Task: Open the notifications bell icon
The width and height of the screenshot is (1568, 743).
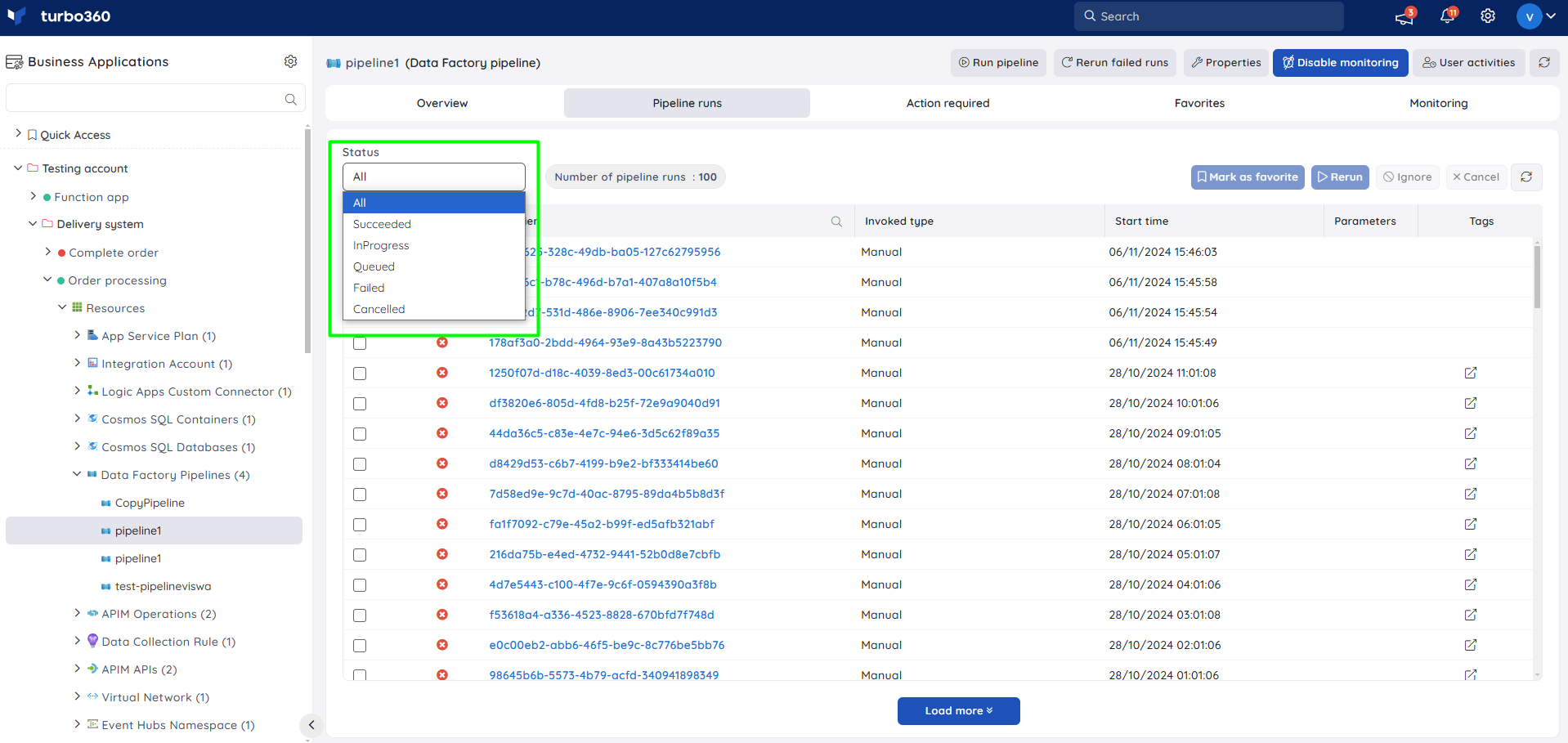Action: tap(1448, 16)
